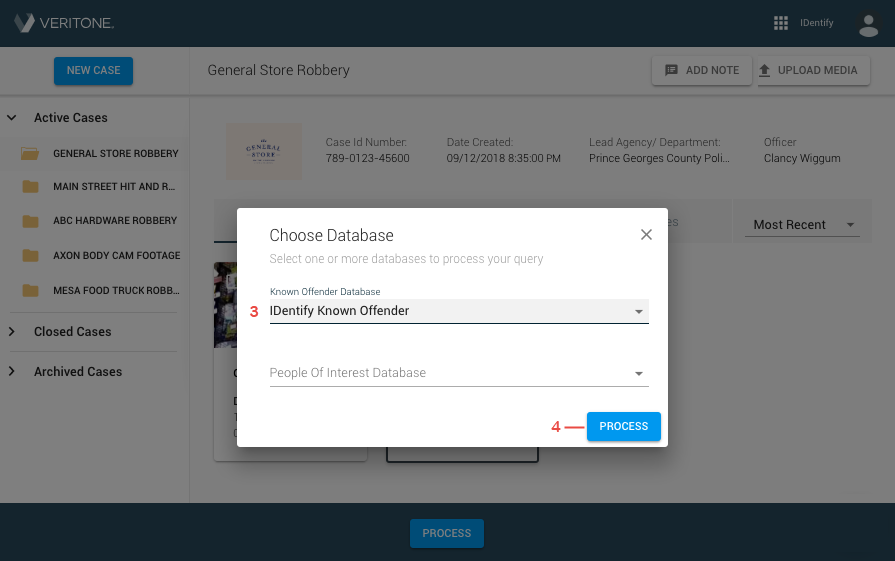Click officer name Clancy Wiggum
Screen dimensions: 895x561
pyautogui.click(x=802, y=158)
